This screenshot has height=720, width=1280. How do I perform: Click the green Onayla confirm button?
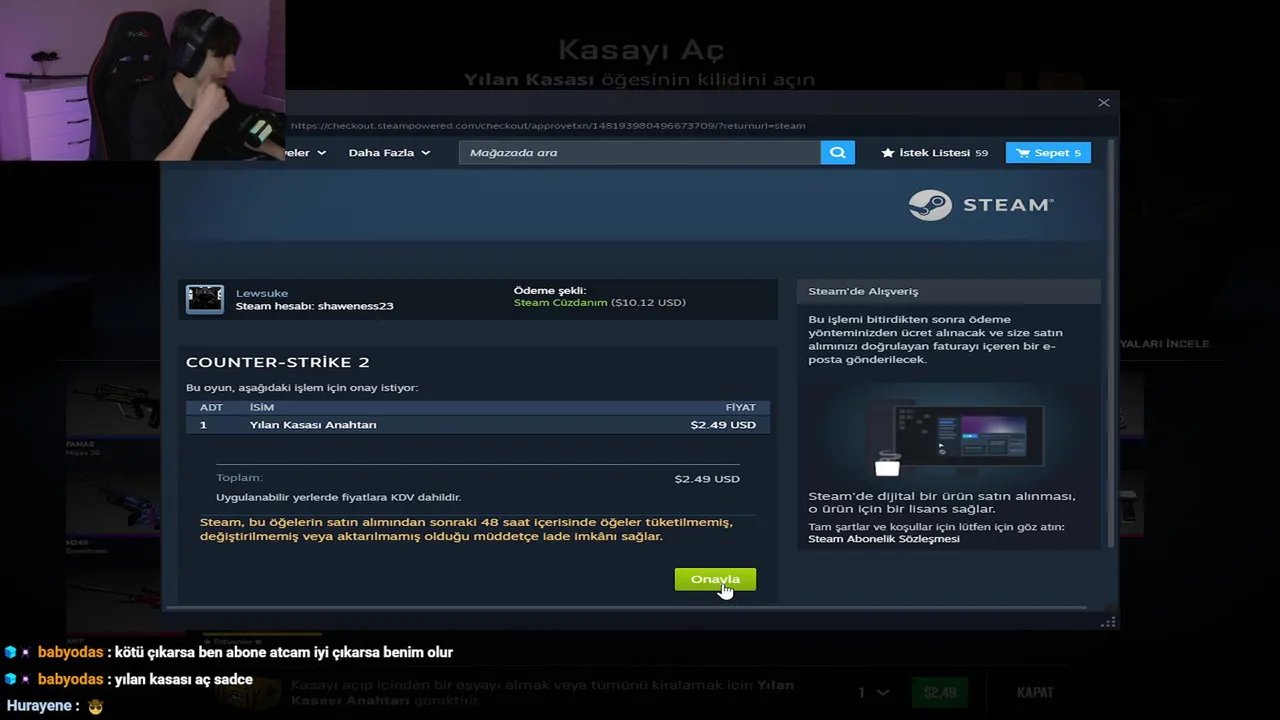click(x=715, y=579)
